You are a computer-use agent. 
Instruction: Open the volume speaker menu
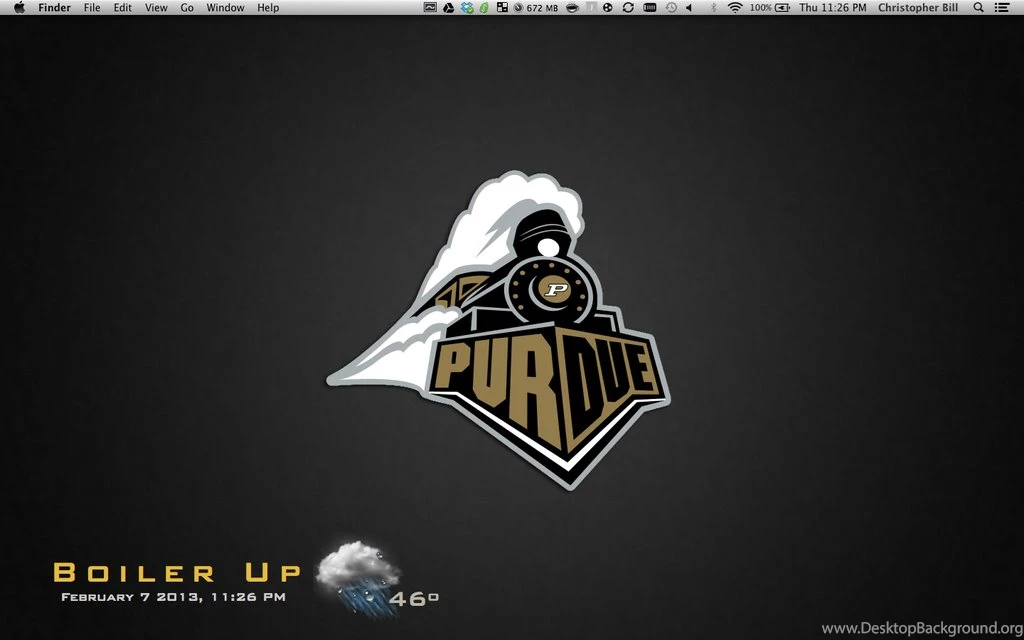(x=689, y=7)
